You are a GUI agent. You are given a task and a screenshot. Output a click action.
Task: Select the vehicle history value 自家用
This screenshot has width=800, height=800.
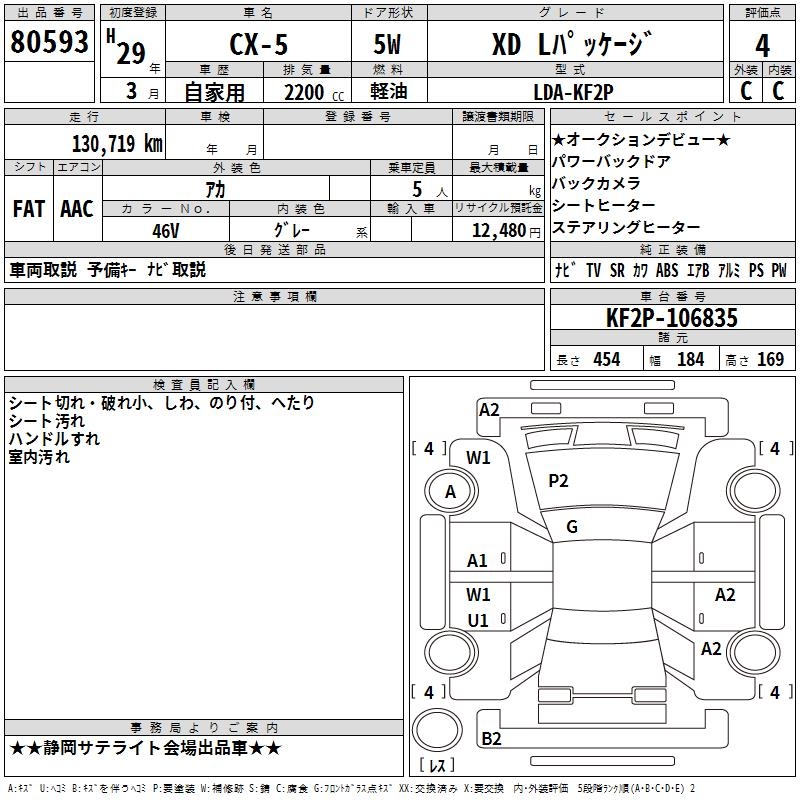[x=214, y=92]
